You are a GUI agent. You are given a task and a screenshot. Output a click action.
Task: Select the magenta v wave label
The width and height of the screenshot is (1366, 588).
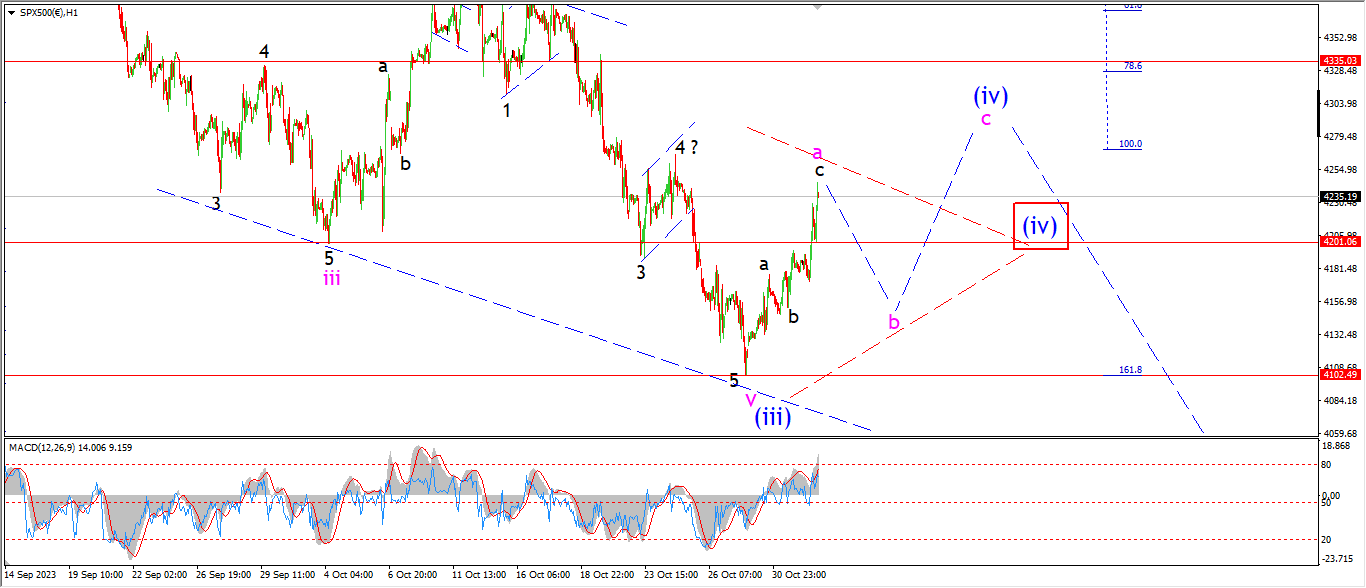pyautogui.click(x=751, y=398)
